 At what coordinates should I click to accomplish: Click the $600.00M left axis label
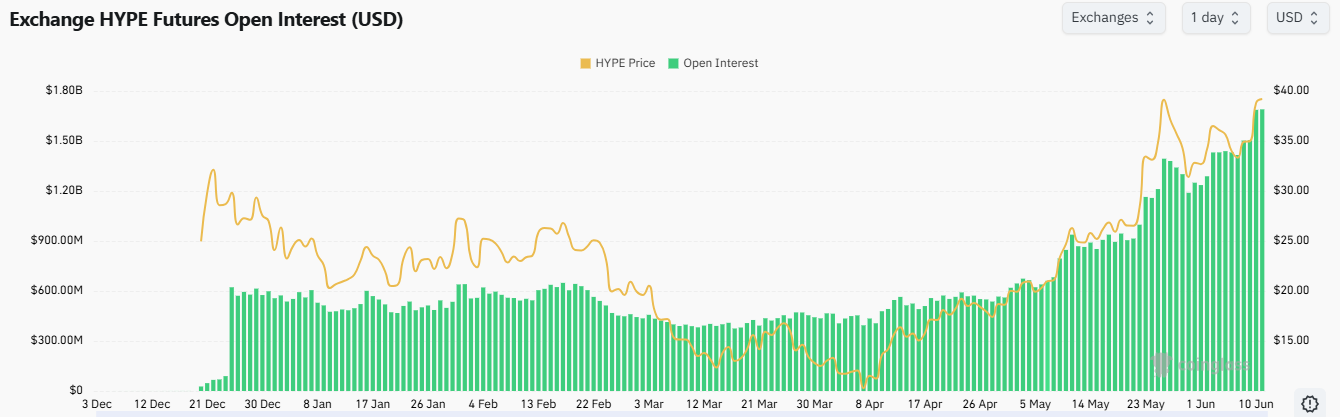pyautogui.click(x=59, y=290)
